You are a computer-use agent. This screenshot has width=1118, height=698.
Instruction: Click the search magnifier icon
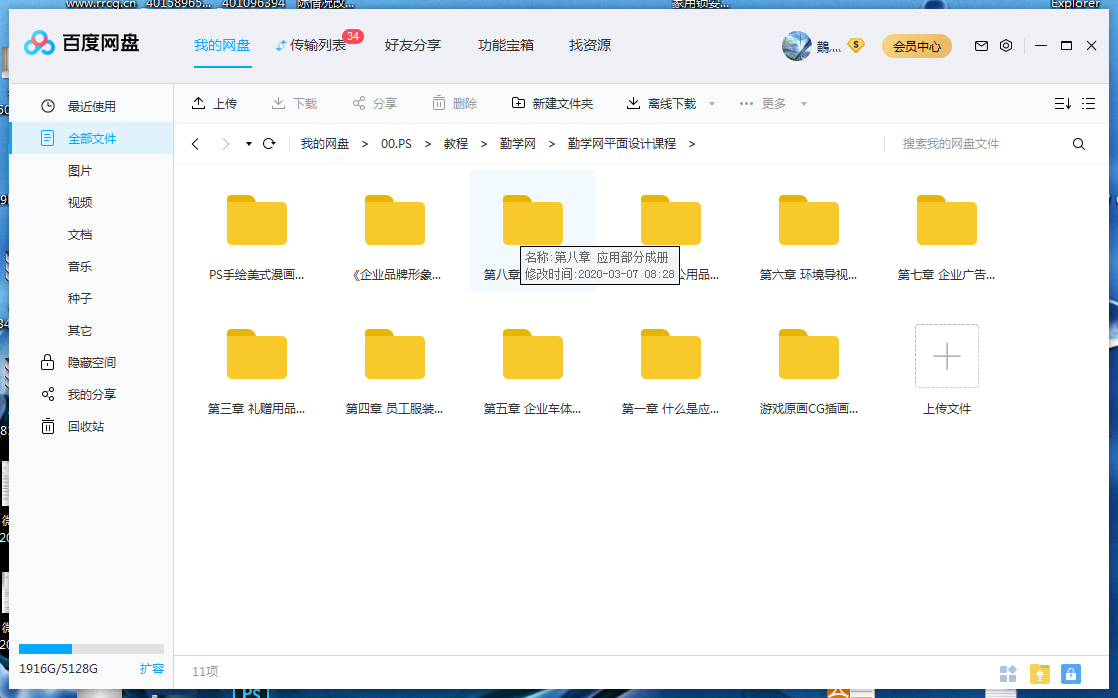pos(1078,144)
